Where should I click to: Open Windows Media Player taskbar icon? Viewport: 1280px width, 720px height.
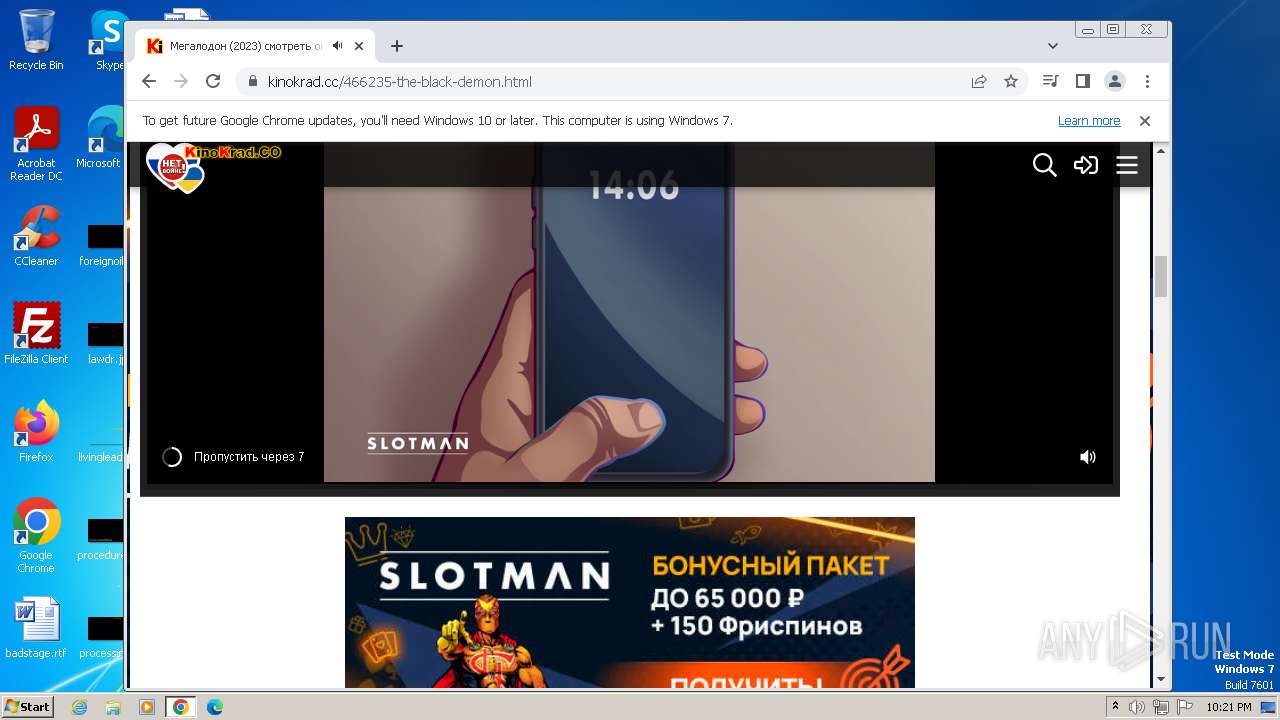(x=147, y=707)
